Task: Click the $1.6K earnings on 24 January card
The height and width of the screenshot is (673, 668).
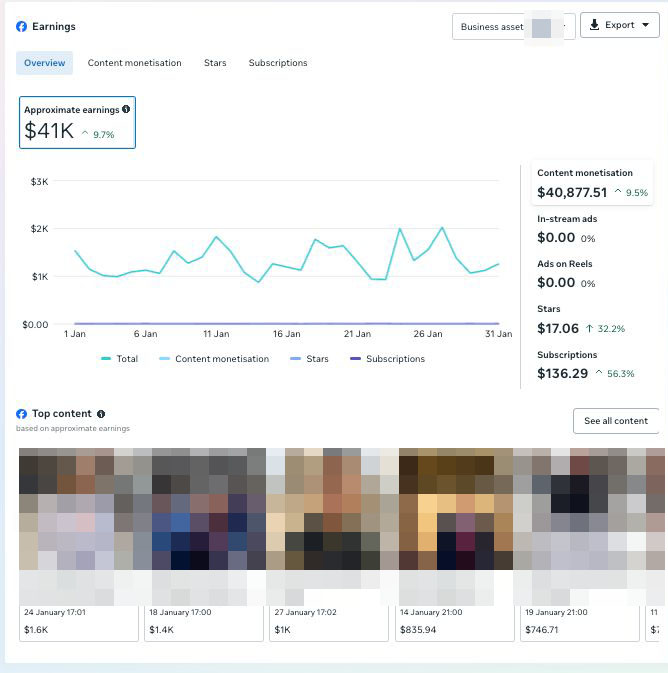Action: tap(36, 630)
